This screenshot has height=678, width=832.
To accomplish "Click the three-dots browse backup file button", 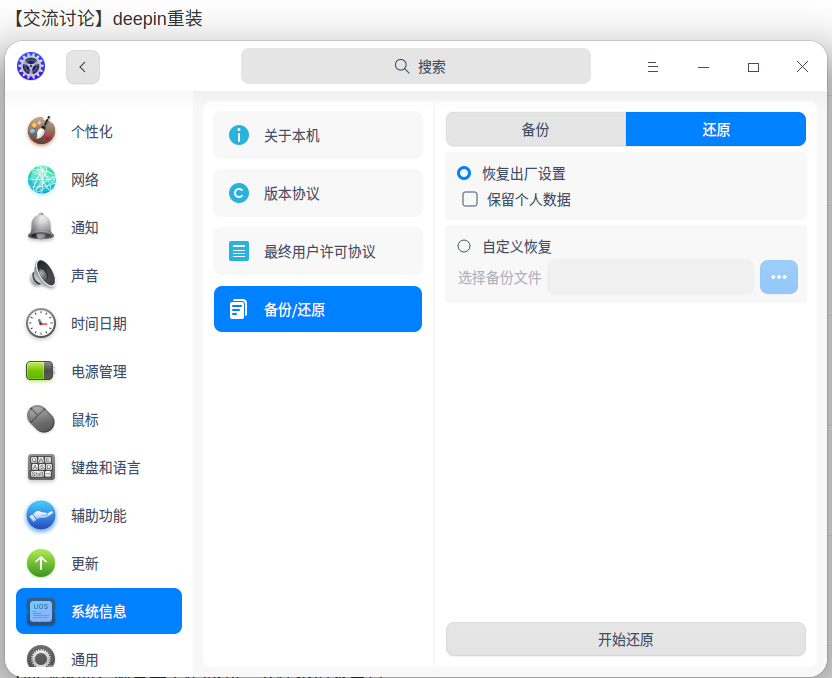I will coord(779,277).
